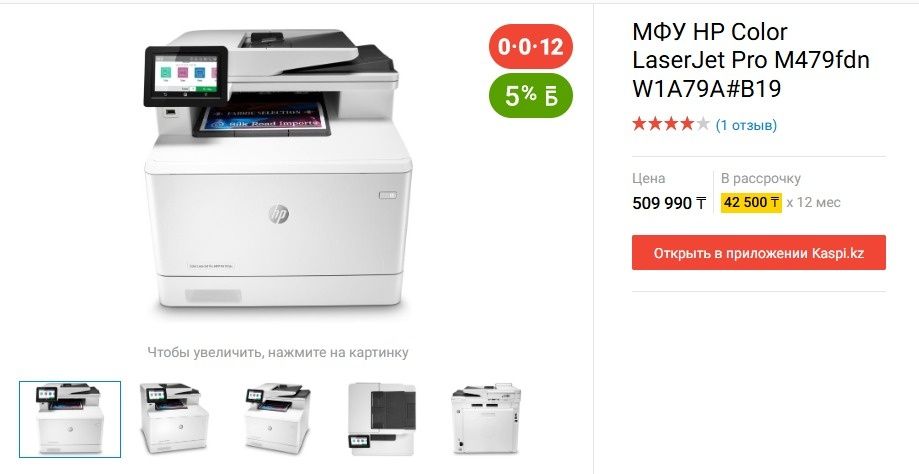919x474 pixels.
Task: Click the x 12 мес installment term text
Action: point(814,203)
